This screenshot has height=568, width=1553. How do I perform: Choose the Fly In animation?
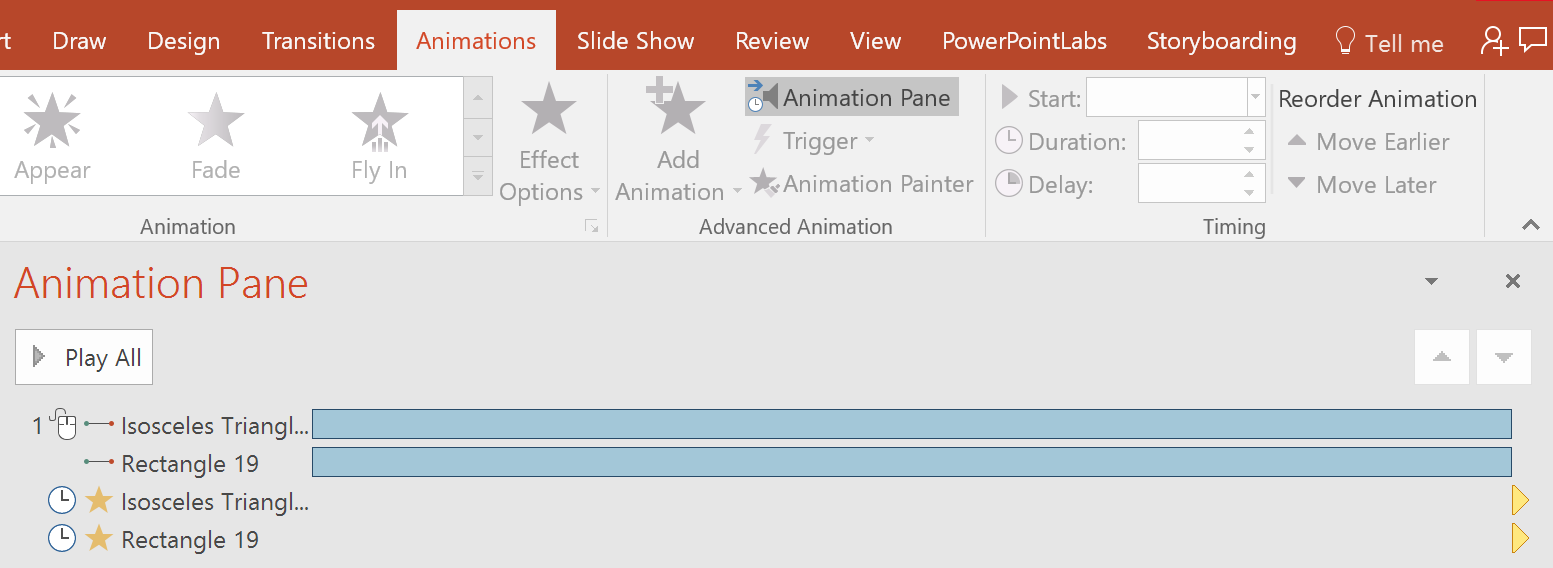[379, 136]
